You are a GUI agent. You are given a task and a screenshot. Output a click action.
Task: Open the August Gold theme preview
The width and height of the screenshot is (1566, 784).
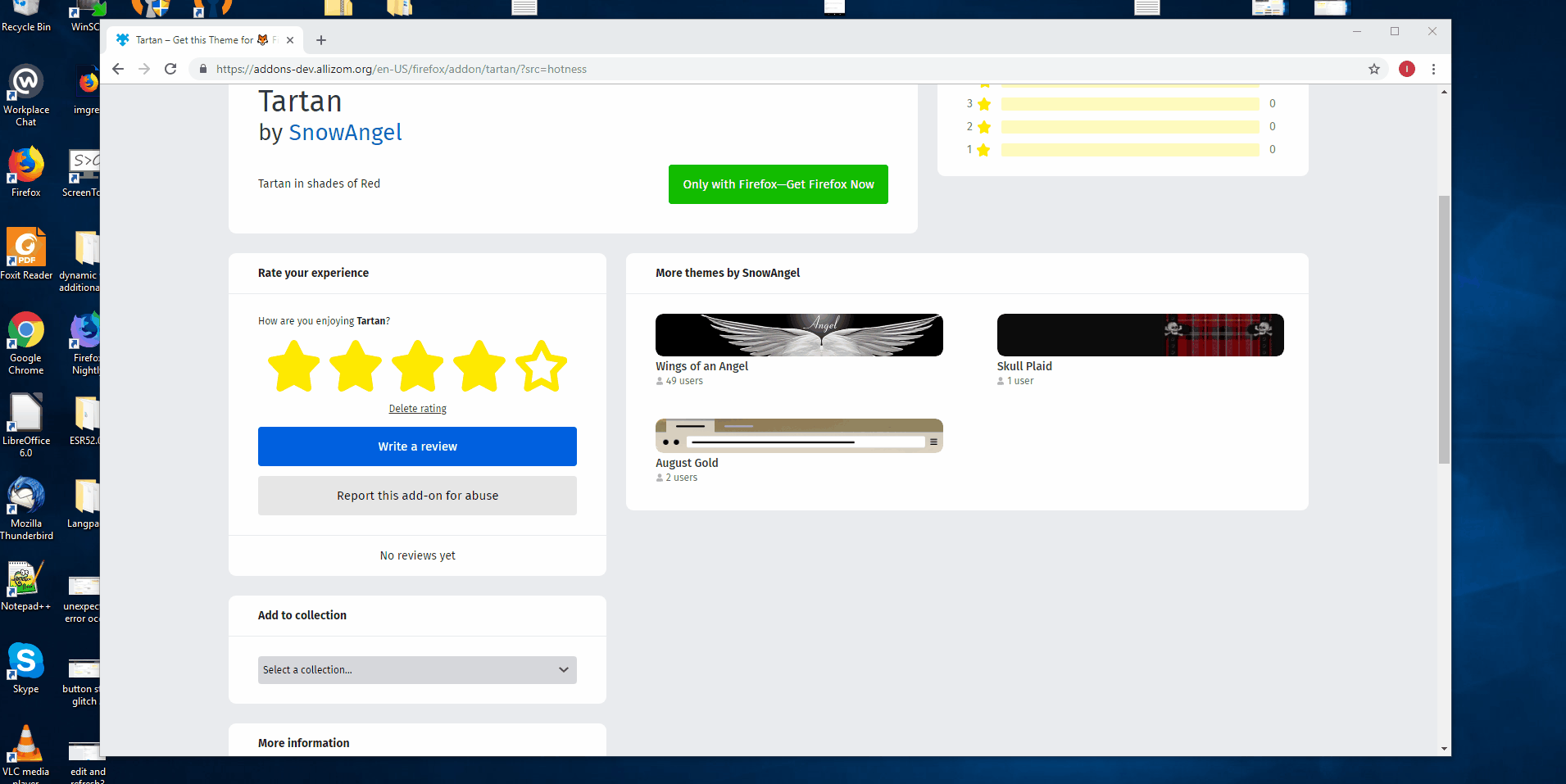click(799, 436)
